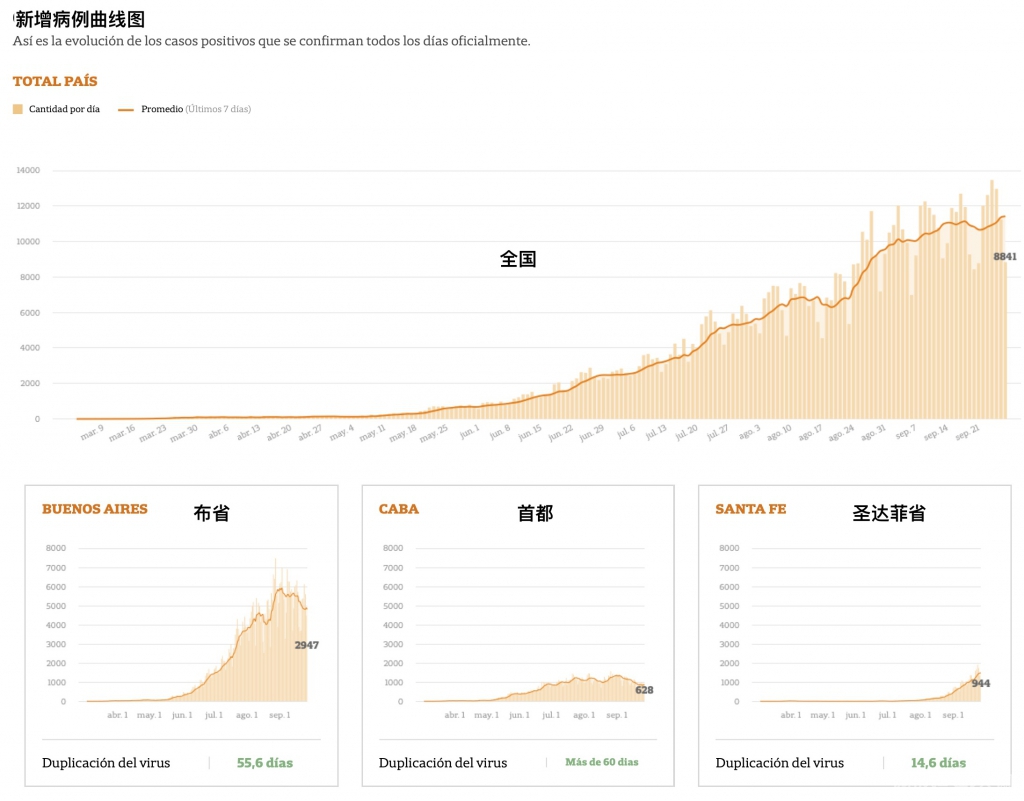Select the CABA panel title
This screenshot has width=1024, height=801.
click(398, 509)
